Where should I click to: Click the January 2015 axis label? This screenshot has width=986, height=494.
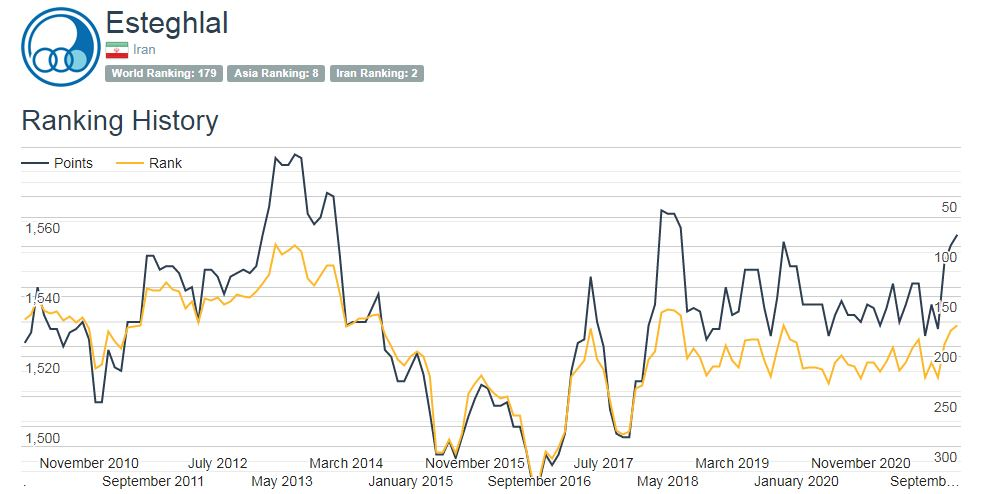point(410,481)
